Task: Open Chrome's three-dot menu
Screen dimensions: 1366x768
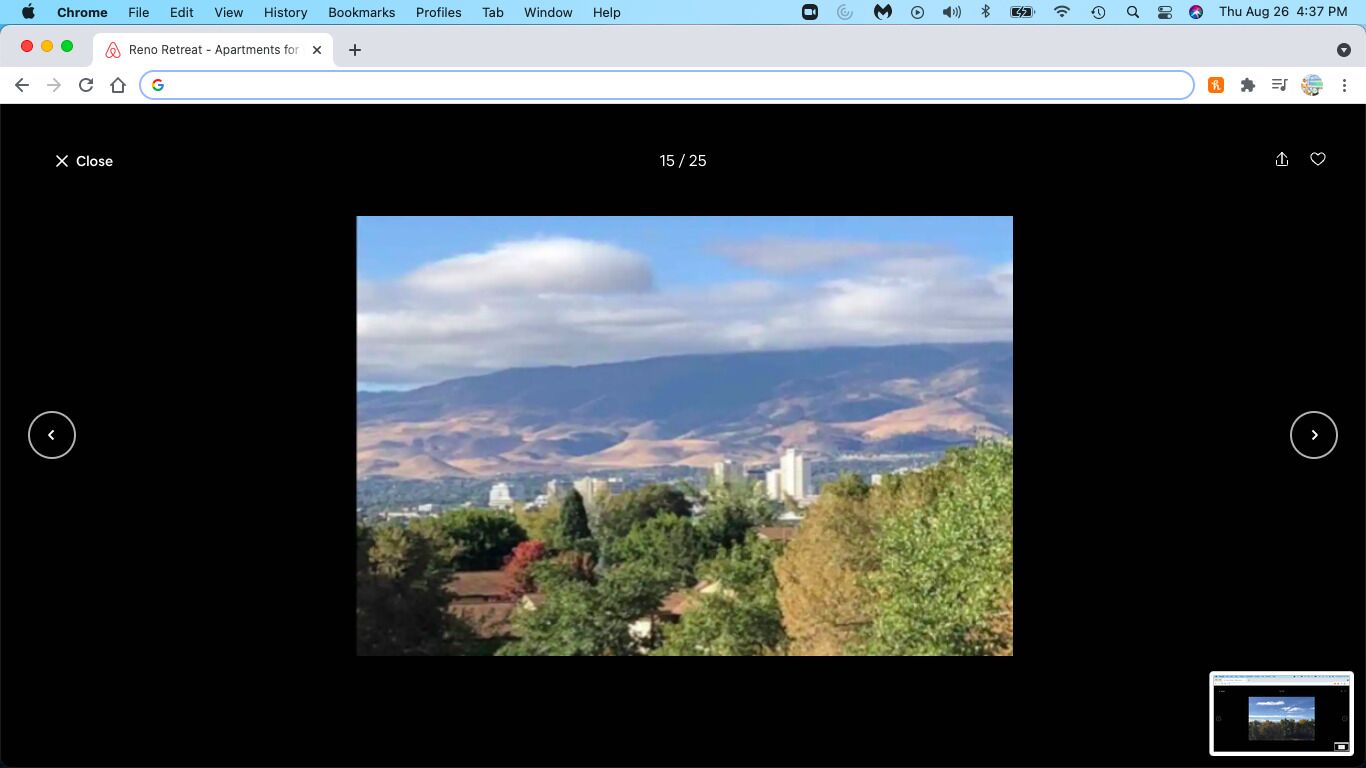Action: coord(1344,85)
